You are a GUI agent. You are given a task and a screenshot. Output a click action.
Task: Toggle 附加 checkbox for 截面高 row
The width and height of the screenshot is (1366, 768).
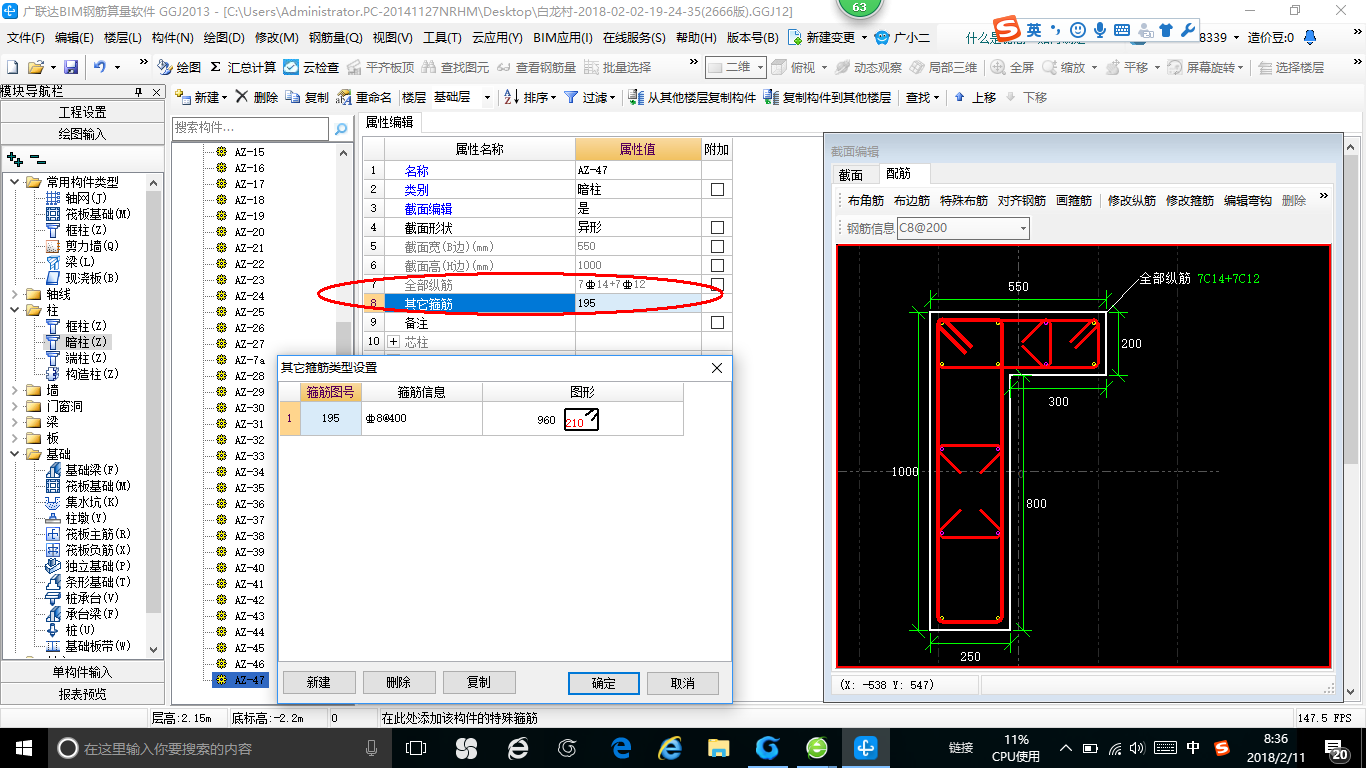[717, 265]
